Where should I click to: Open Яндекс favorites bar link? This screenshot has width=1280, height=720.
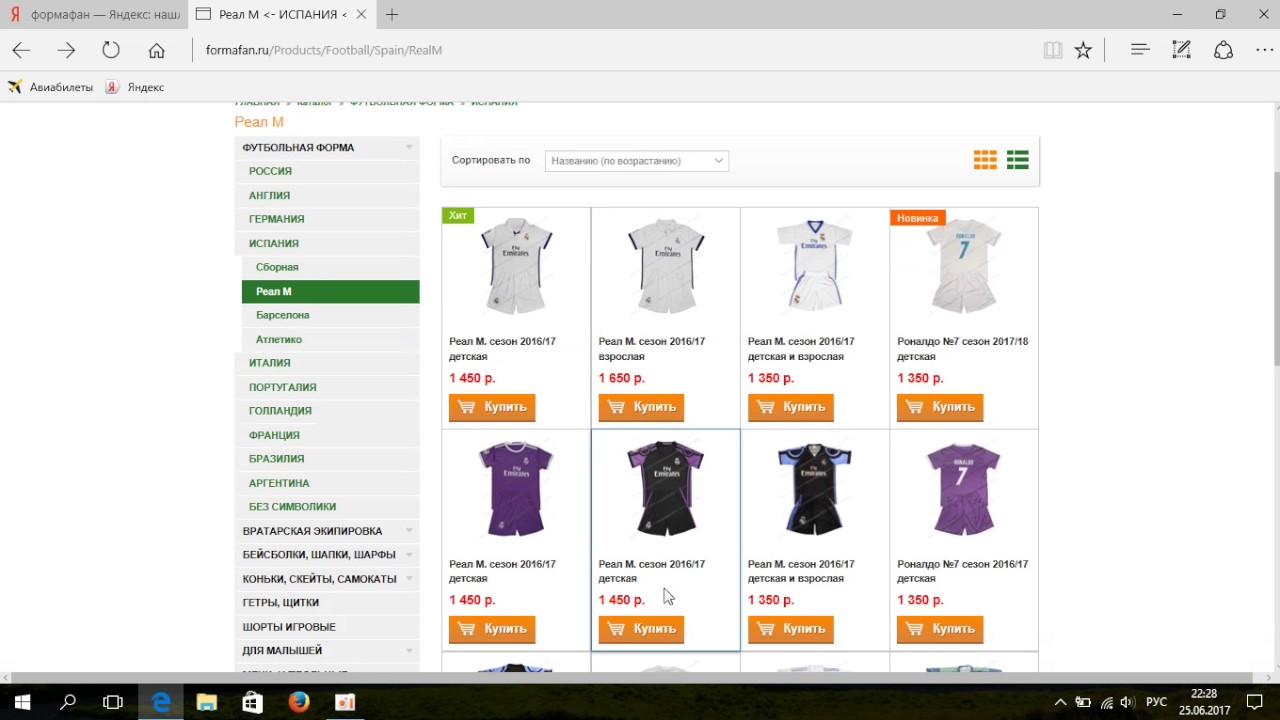pyautogui.click(x=135, y=87)
